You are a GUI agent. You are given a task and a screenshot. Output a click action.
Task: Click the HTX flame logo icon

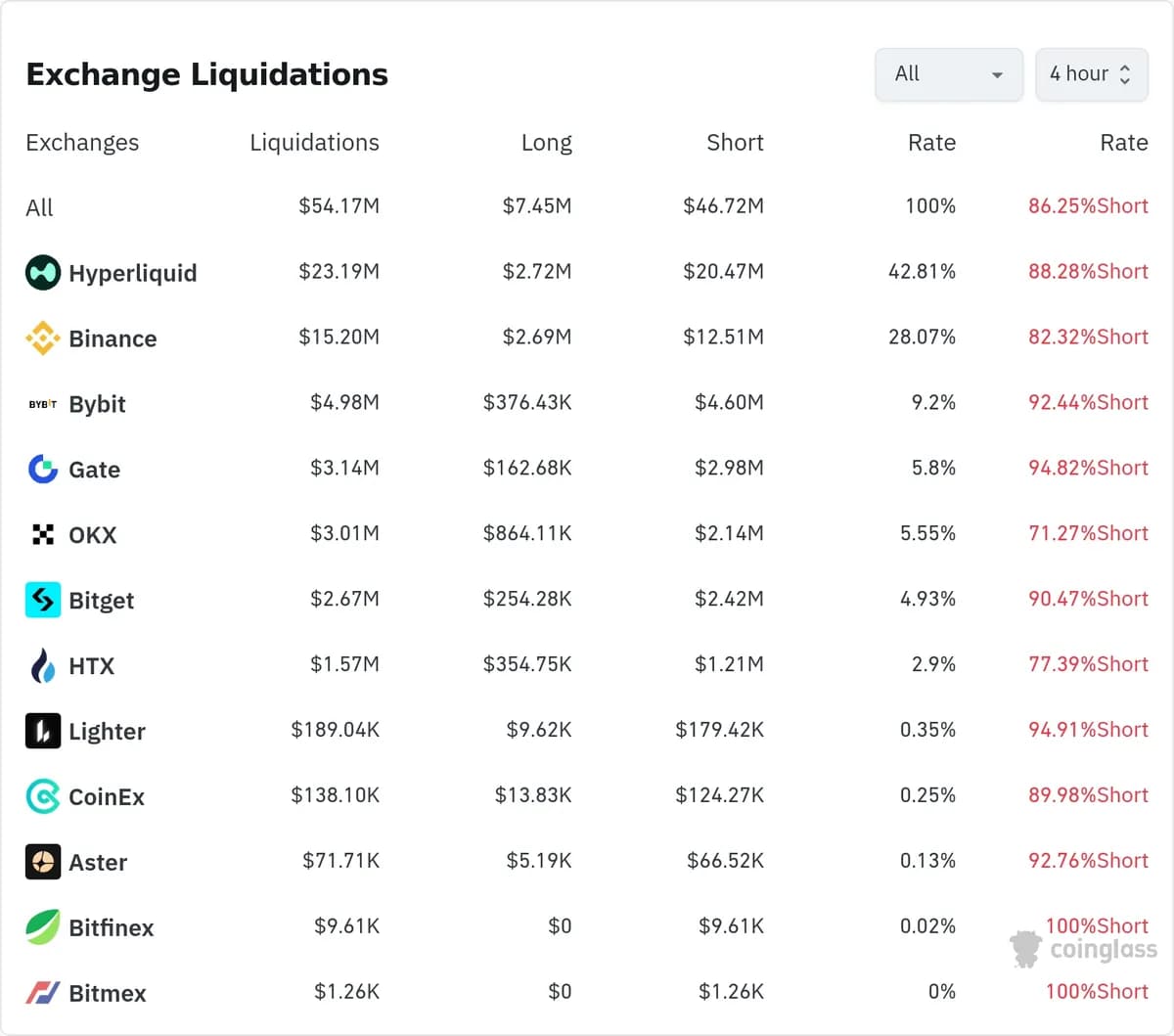click(x=43, y=665)
